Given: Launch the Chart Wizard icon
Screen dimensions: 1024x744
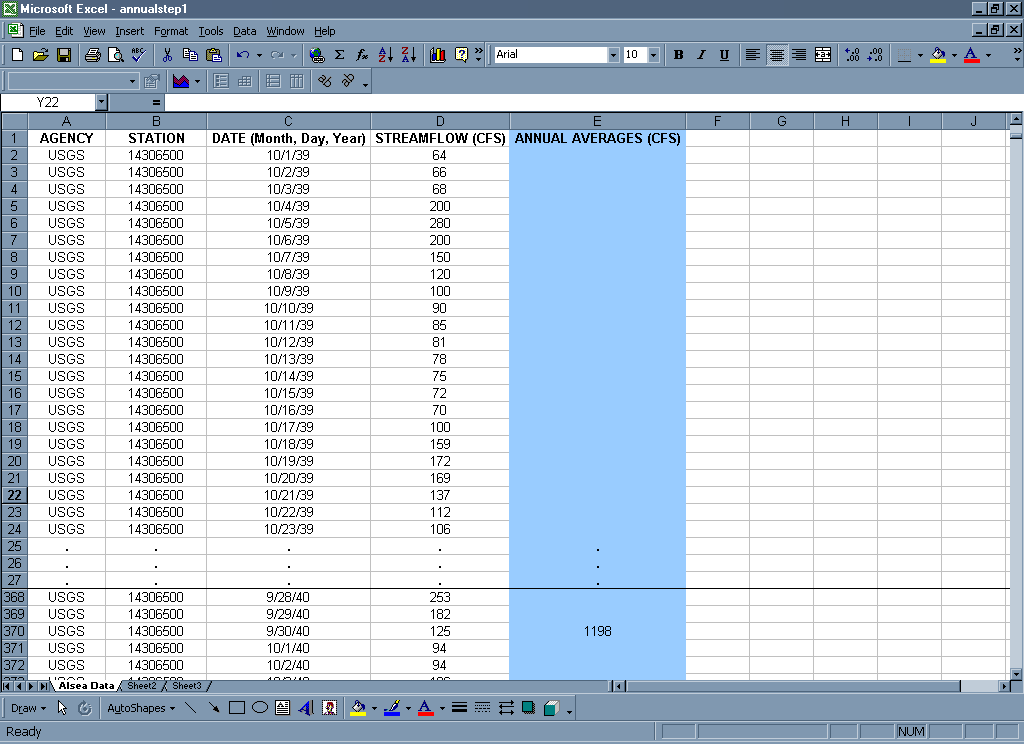Looking at the screenshot, I should [437, 55].
